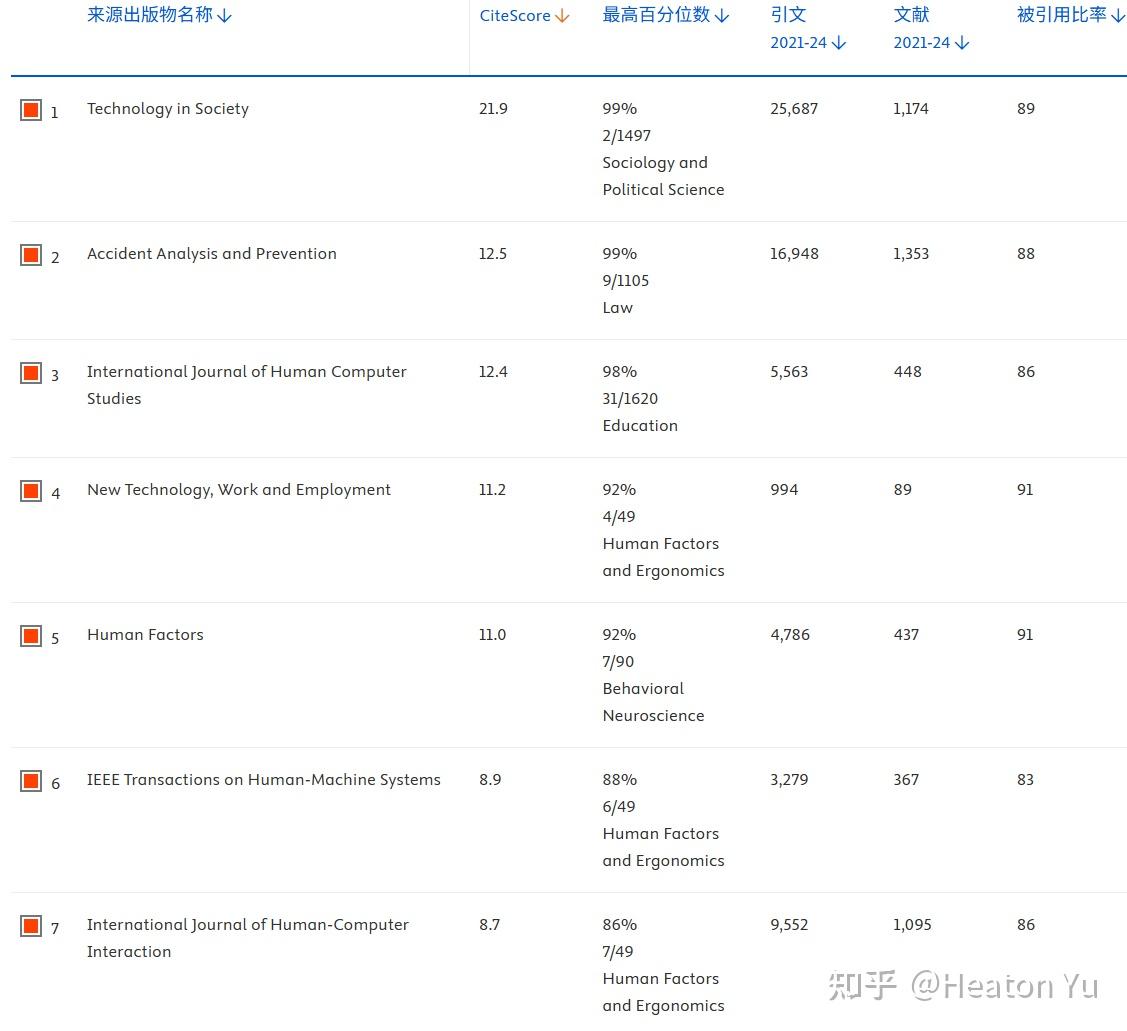Open the Accident Analysis and Prevention link
1127x1031 pixels.
pos(212,254)
